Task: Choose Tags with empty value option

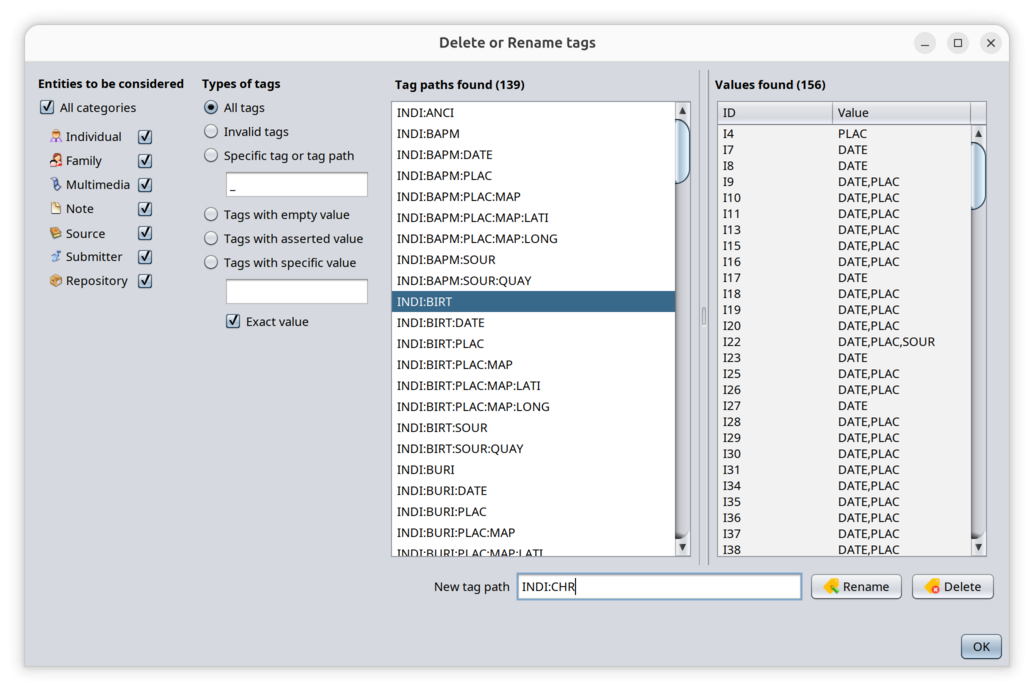Action: (211, 215)
